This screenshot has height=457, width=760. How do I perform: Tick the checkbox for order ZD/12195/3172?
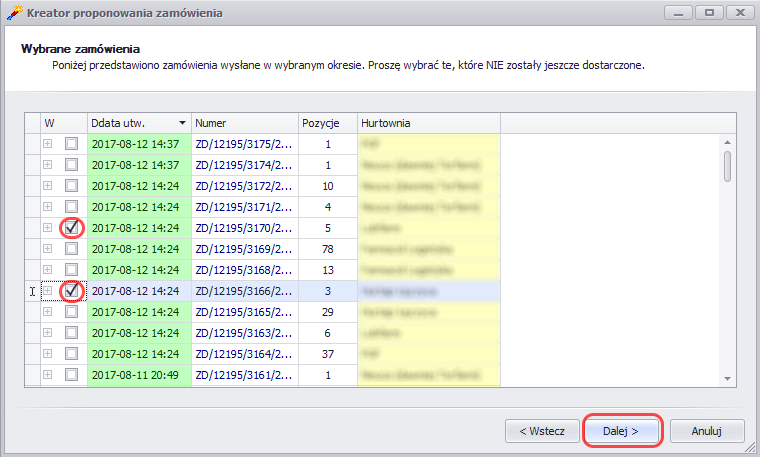click(x=71, y=186)
